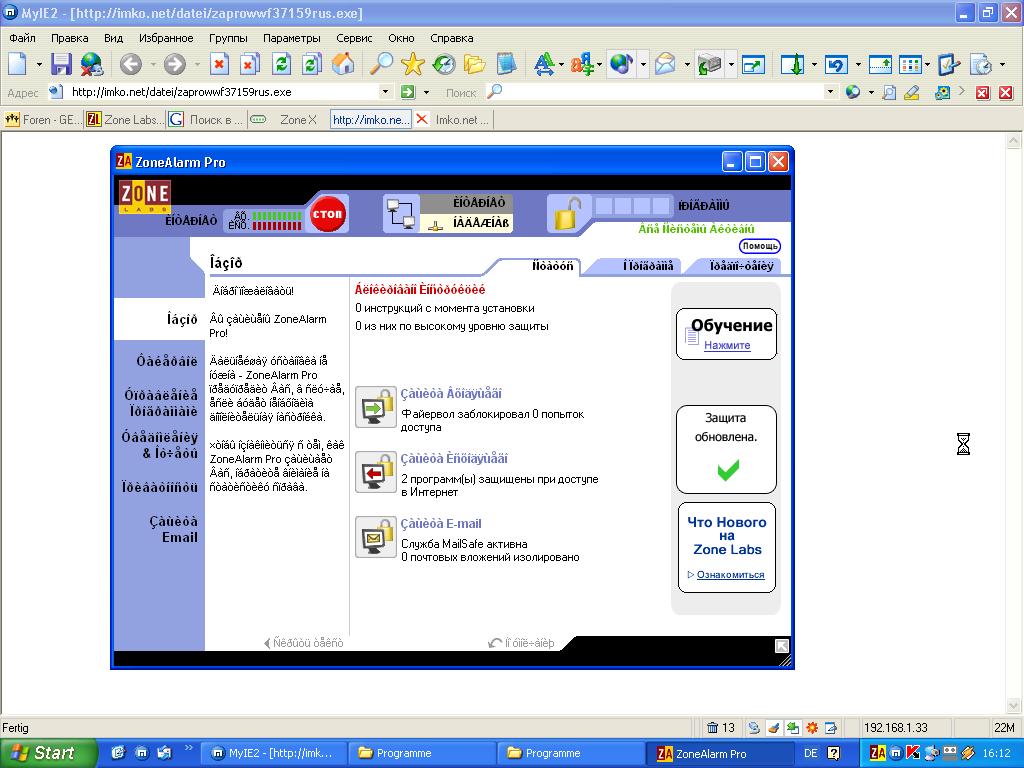1024x768 pixels.
Task: Open the Избранное menu
Action: pyautogui.click(x=166, y=38)
